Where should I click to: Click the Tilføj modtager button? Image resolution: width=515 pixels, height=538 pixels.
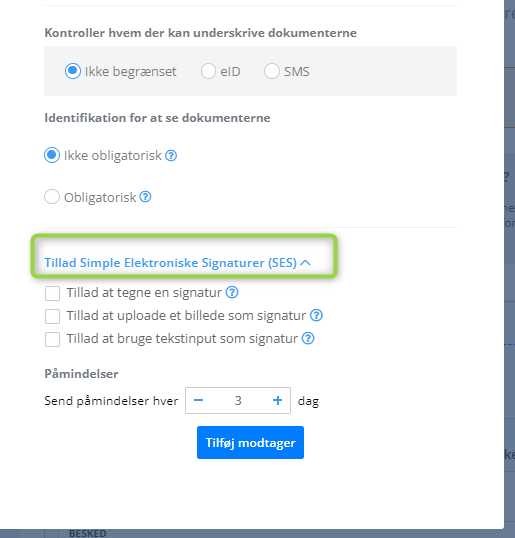250,443
